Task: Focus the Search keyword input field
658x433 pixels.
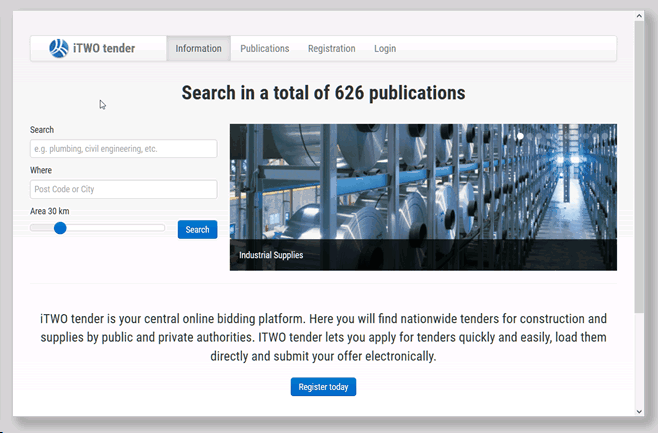Action: [124, 149]
